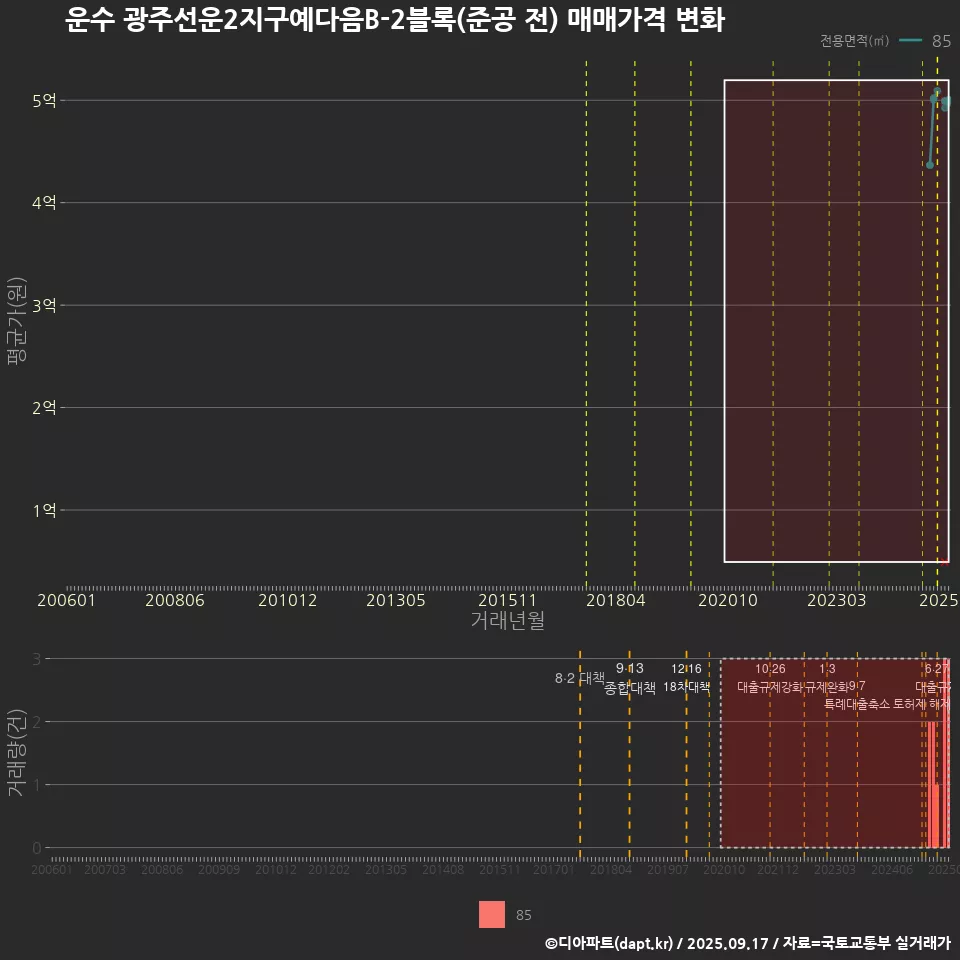Click the 12·16 18차대책 annotation
Viewport: 960px width, 960px height.
coord(686,678)
